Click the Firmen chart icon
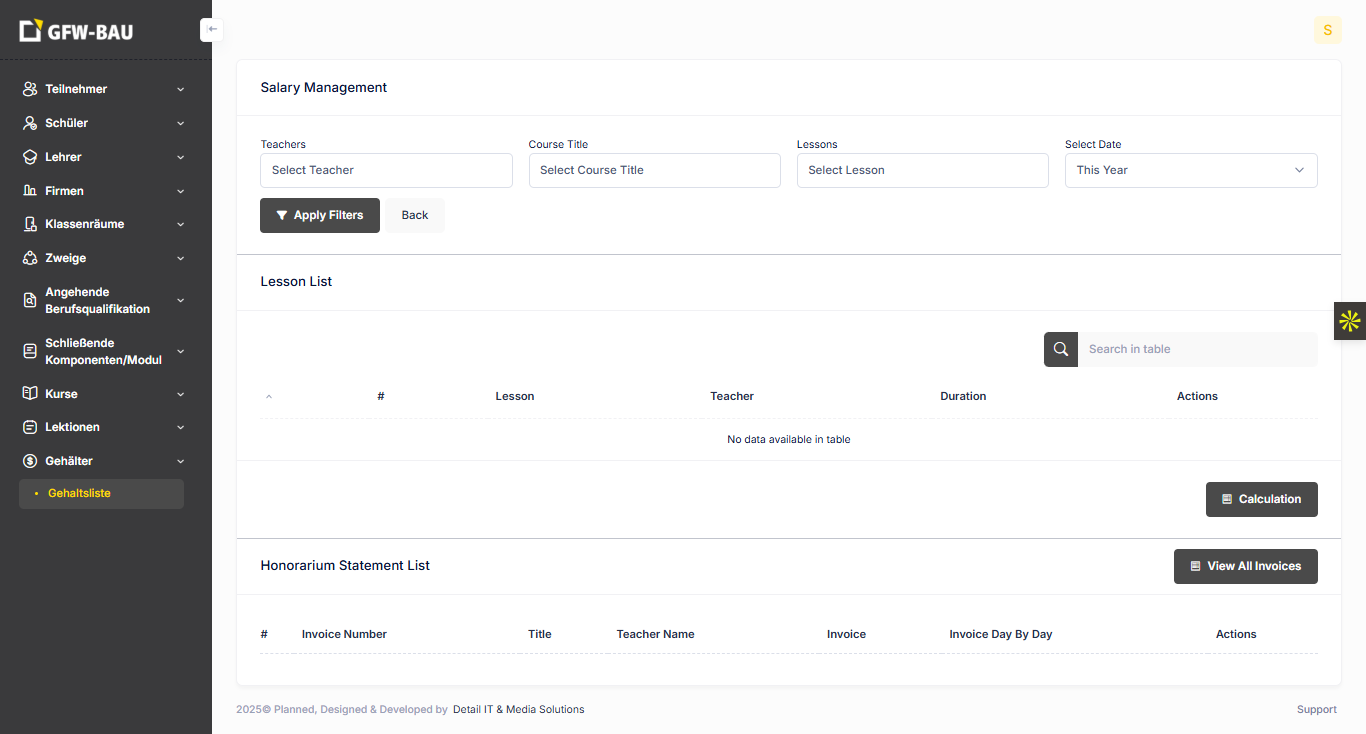This screenshot has height=734, width=1366. 30,191
